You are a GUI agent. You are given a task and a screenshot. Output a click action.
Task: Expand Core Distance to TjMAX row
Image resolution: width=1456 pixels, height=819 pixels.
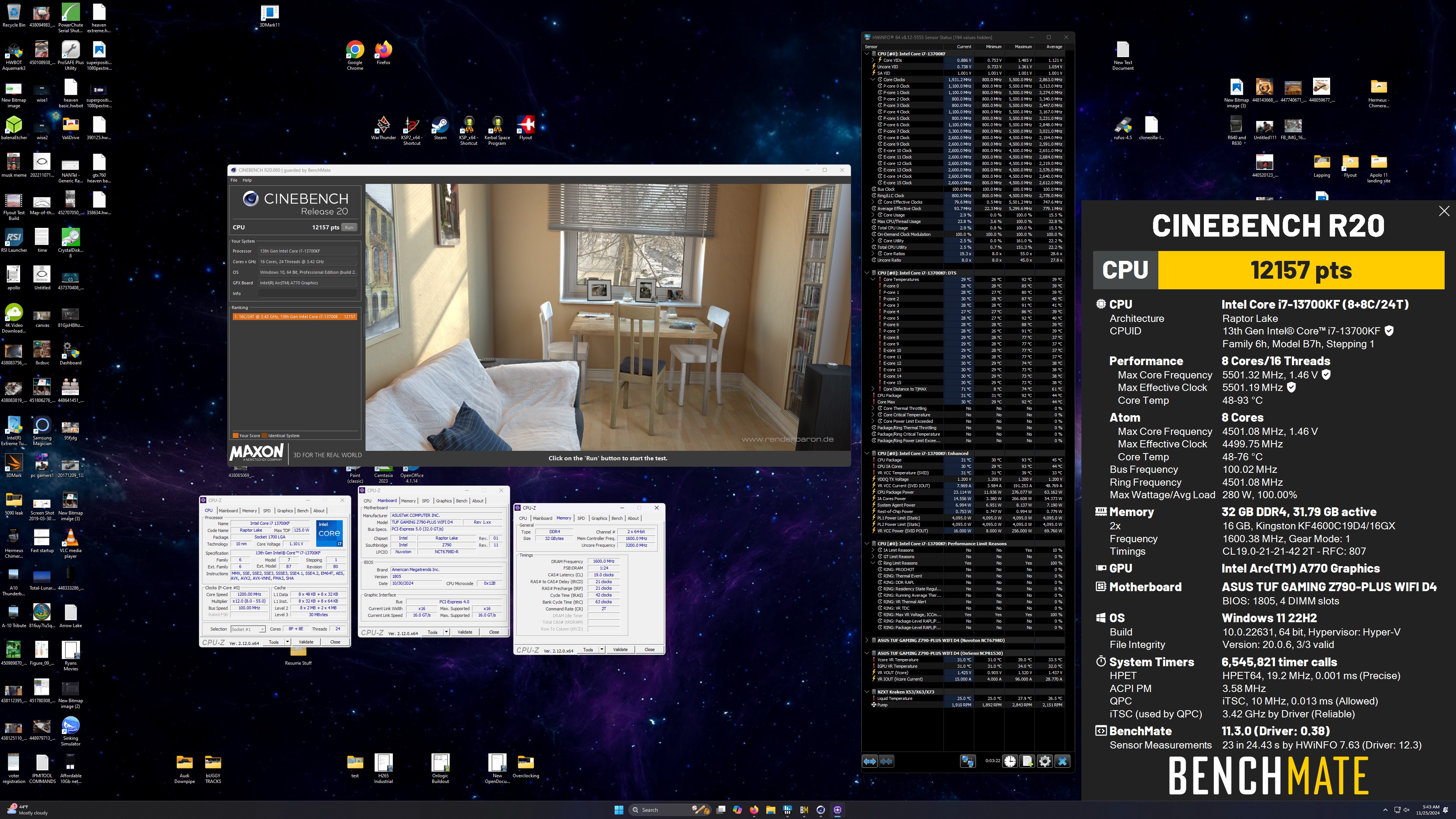[x=873, y=389]
